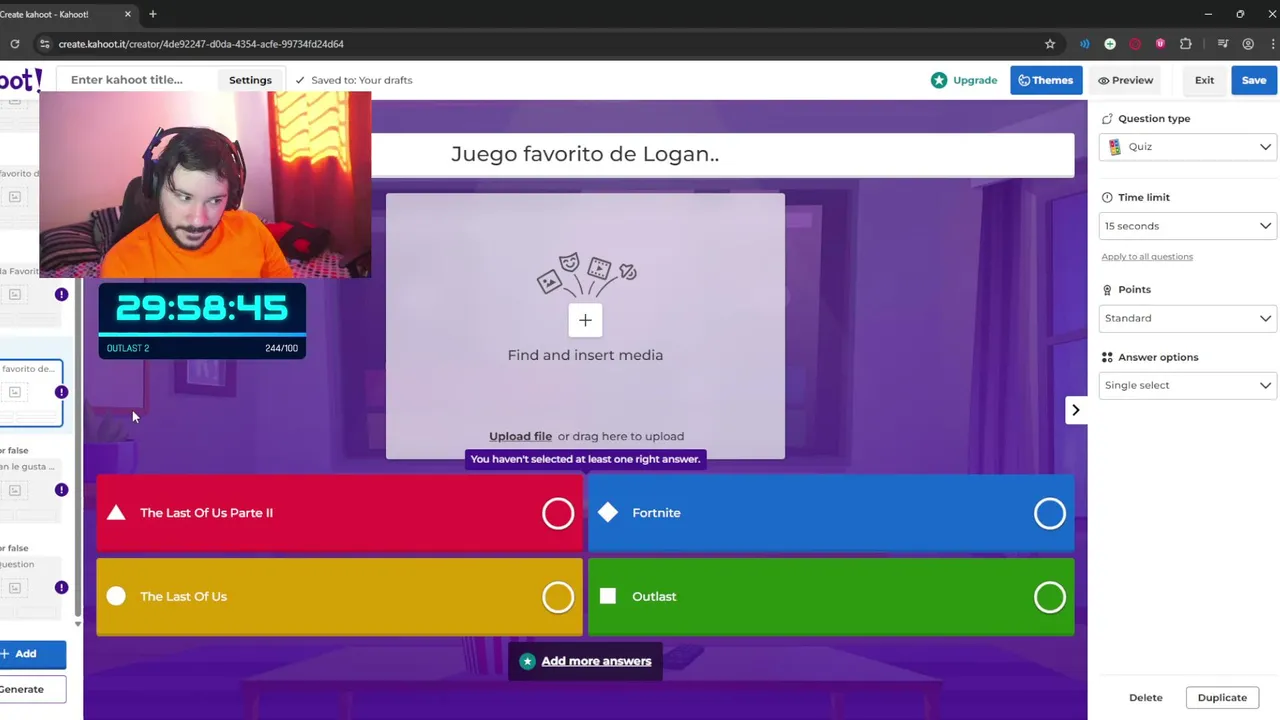Click the Enter kahoot title field
Image resolution: width=1280 pixels, height=720 pixels.
136,80
